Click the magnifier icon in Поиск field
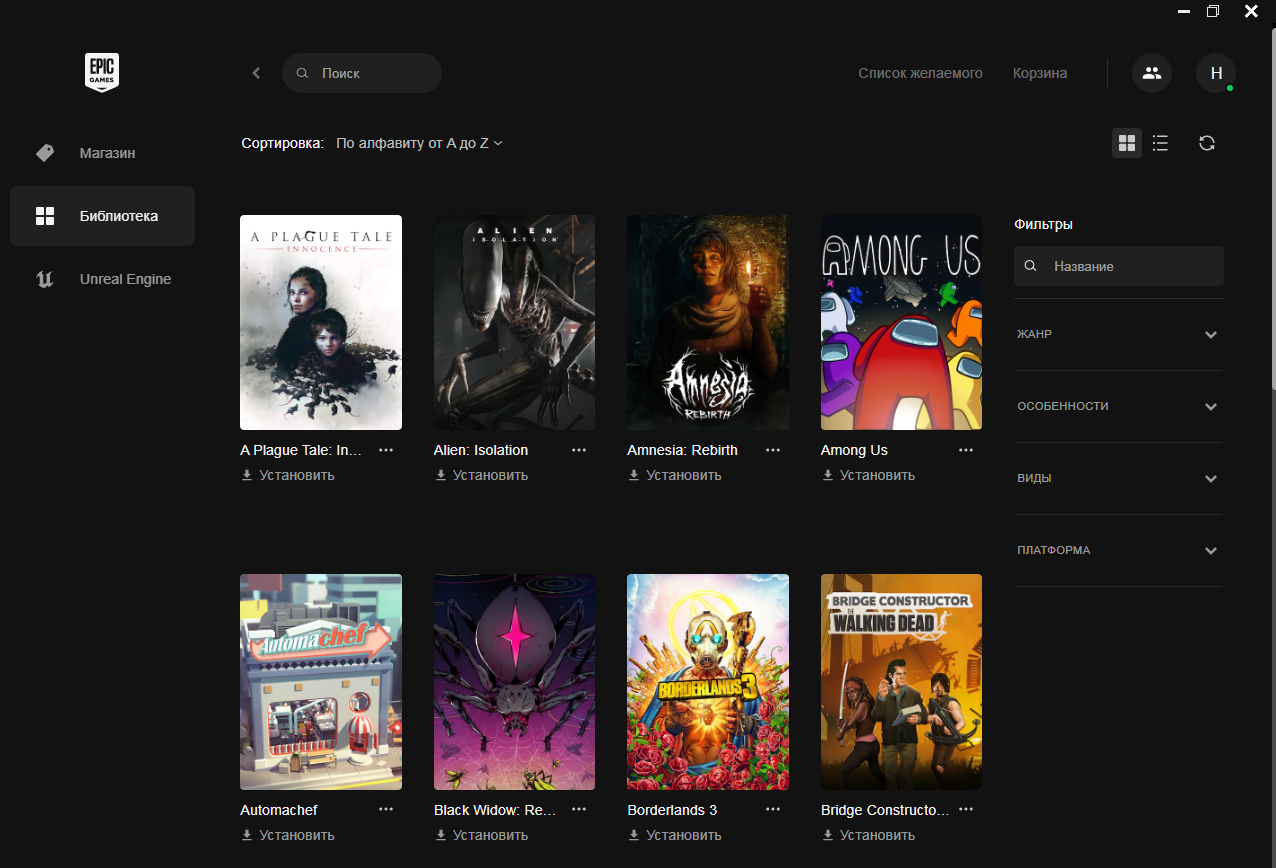Image resolution: width=1276 pixels, height=868 pixels. click(x=302, y=74)
